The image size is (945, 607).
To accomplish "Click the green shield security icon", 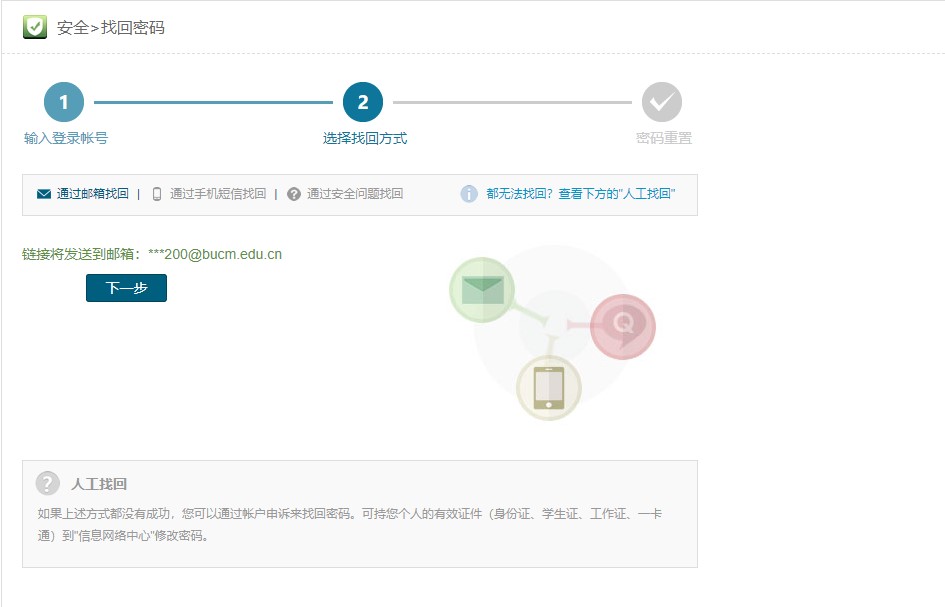I will point(35,27).
